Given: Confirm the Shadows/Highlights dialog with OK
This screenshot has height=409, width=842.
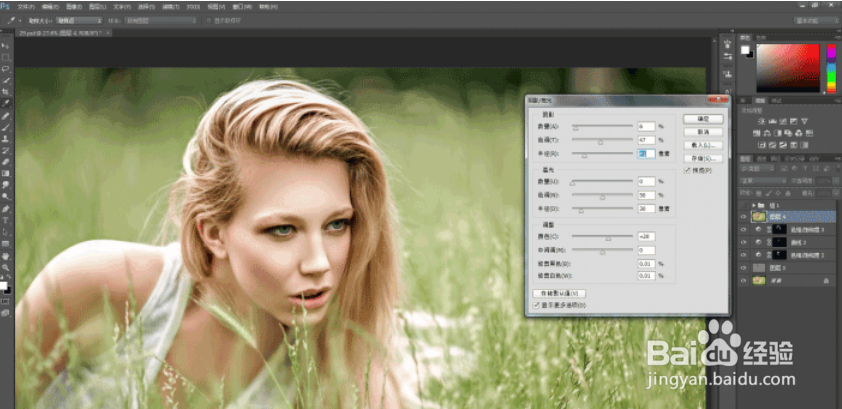Looking at the screenshot, I should pos(703,119).
